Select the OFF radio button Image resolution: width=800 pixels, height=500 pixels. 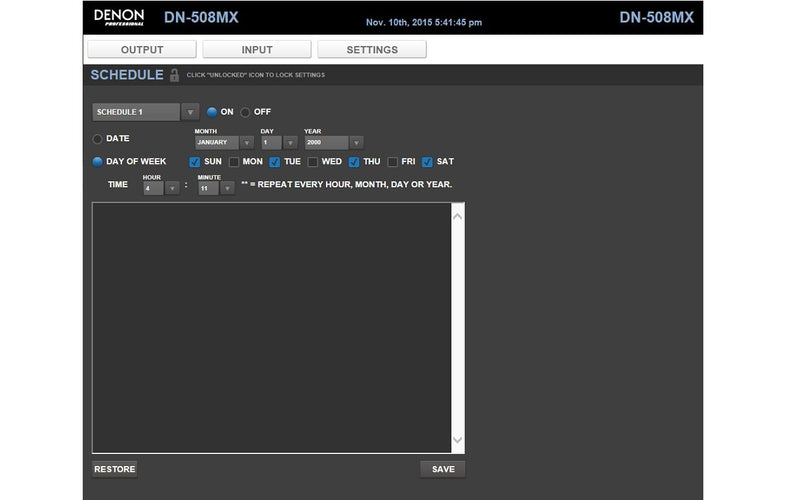coord(245,112)
